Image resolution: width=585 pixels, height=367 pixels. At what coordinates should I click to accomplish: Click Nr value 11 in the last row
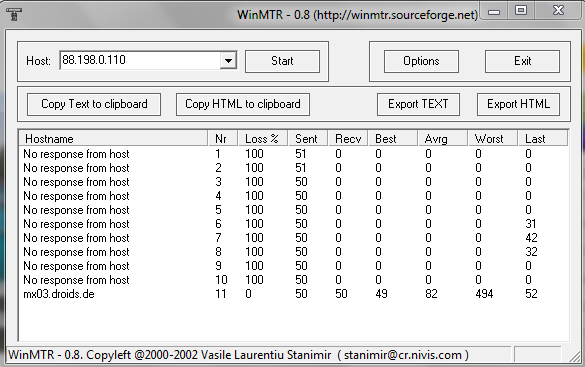click(x=221, y=294)
